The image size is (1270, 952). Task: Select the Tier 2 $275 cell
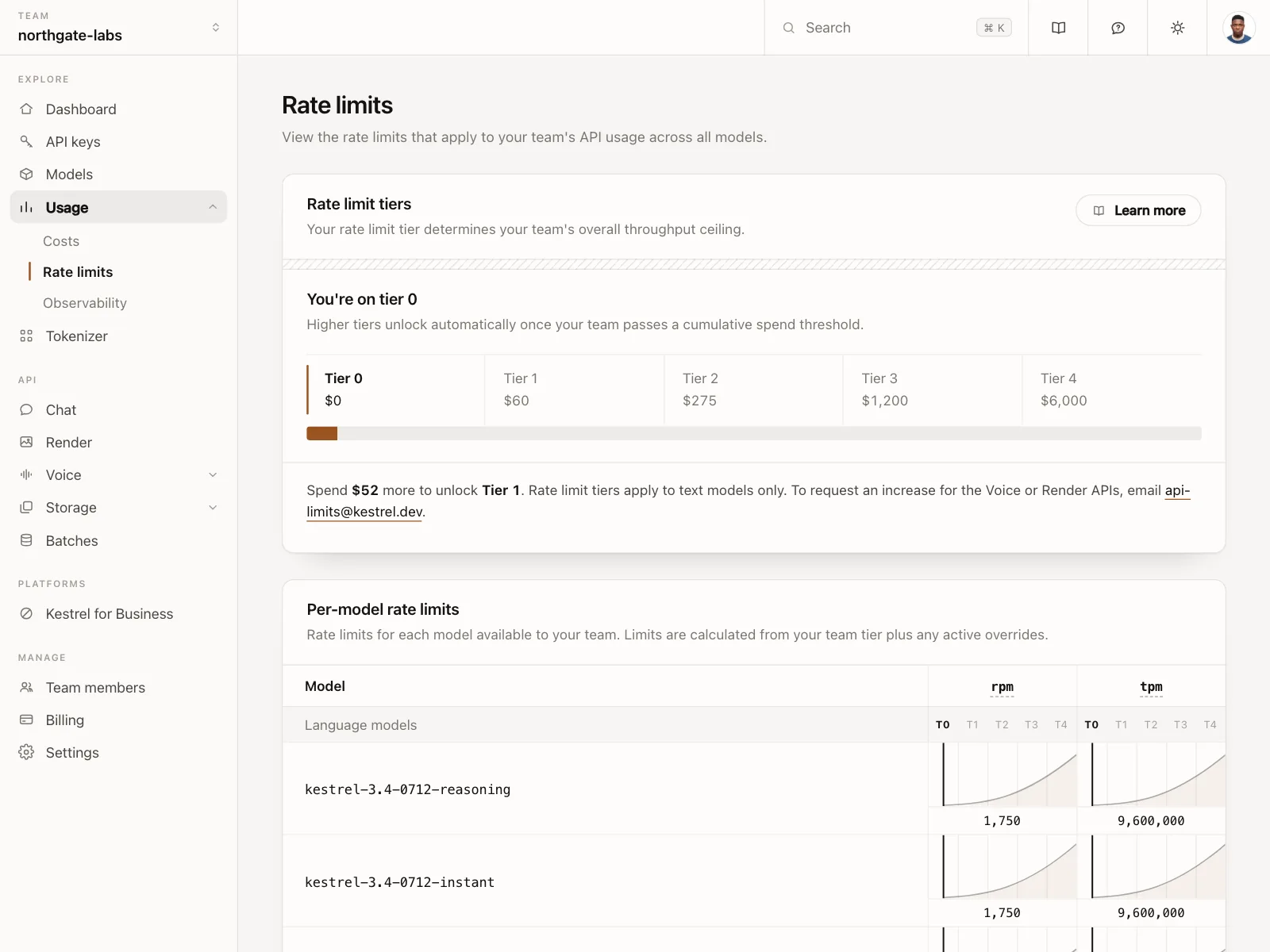(x=753, y=390)
